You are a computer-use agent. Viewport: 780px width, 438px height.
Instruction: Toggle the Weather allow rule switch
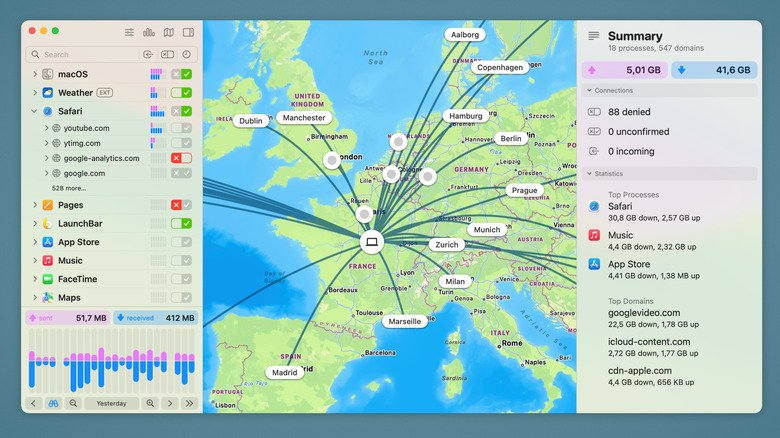pyautogui.click(x=181, y=93)
